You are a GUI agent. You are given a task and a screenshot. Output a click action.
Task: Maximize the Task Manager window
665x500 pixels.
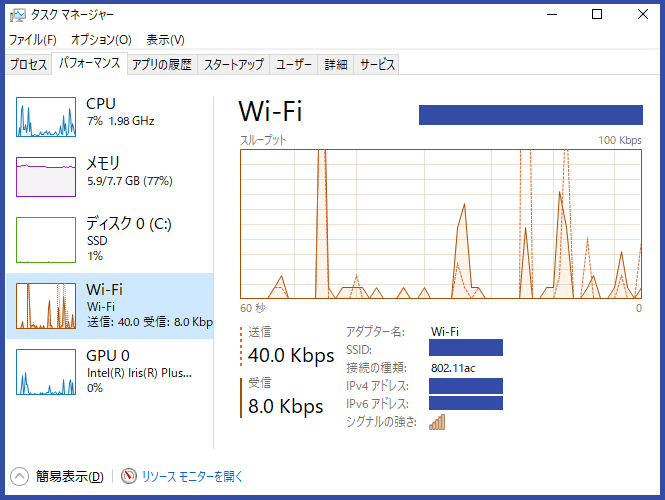[597, 15]
